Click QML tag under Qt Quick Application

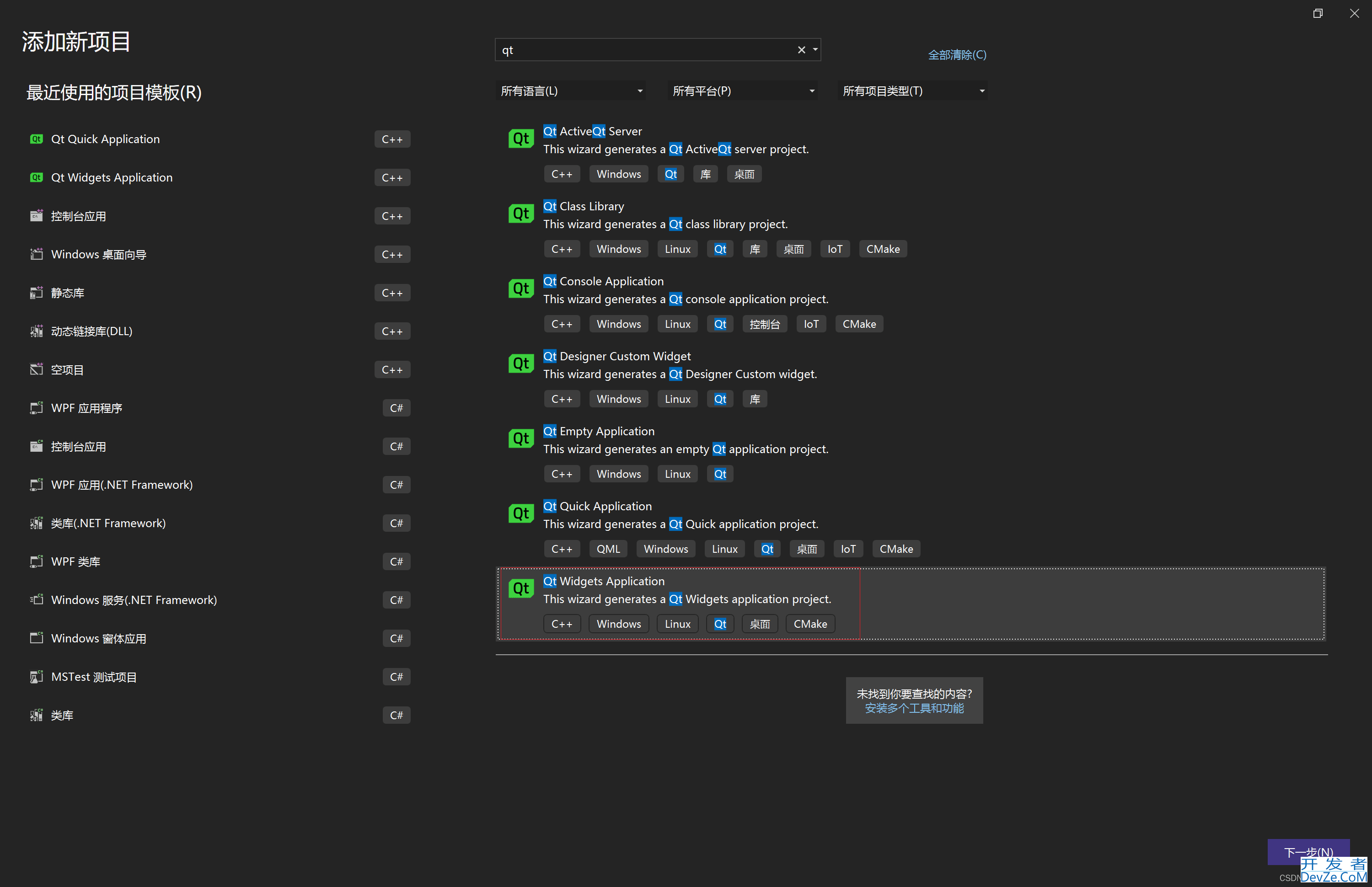608,549
